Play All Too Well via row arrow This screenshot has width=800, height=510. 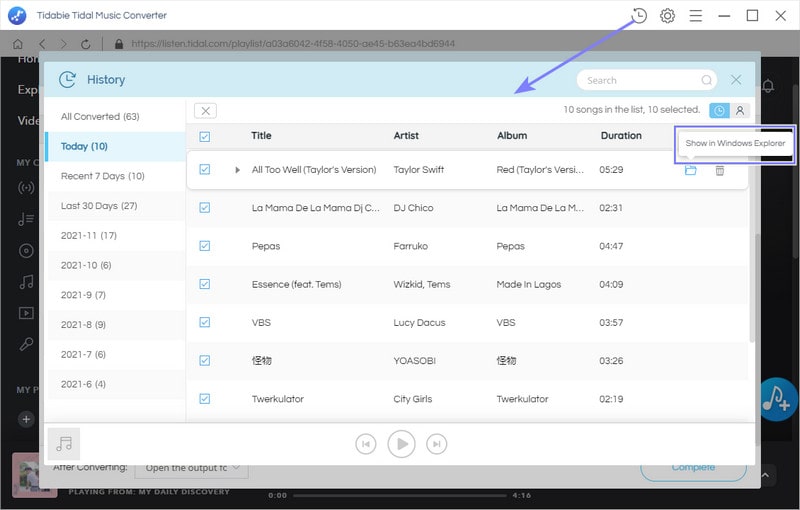pos(237,170)
